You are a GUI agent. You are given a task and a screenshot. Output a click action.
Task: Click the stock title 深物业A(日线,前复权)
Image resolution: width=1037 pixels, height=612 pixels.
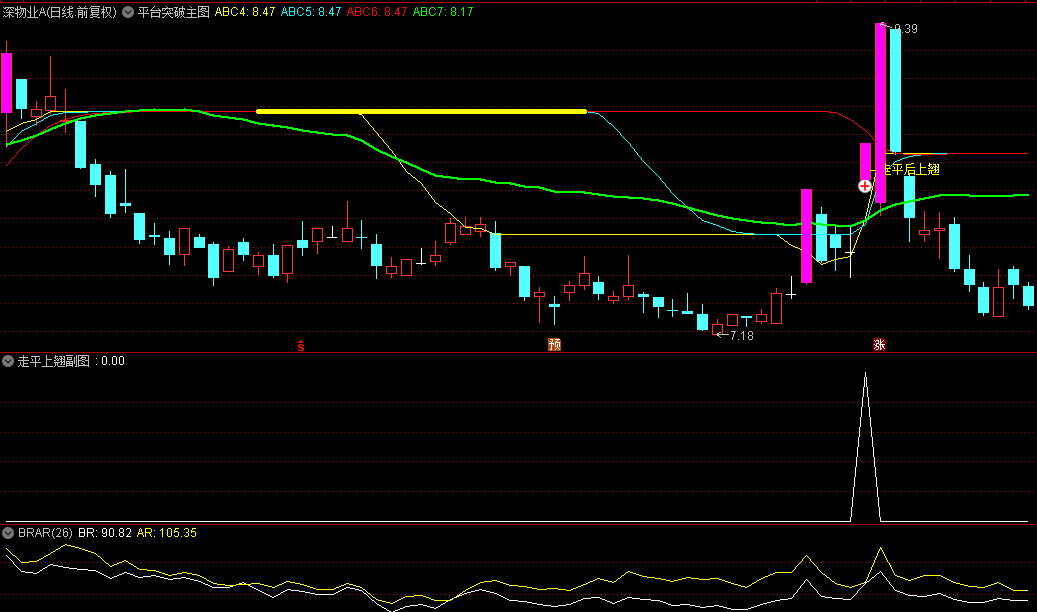(x=60, y=12)
